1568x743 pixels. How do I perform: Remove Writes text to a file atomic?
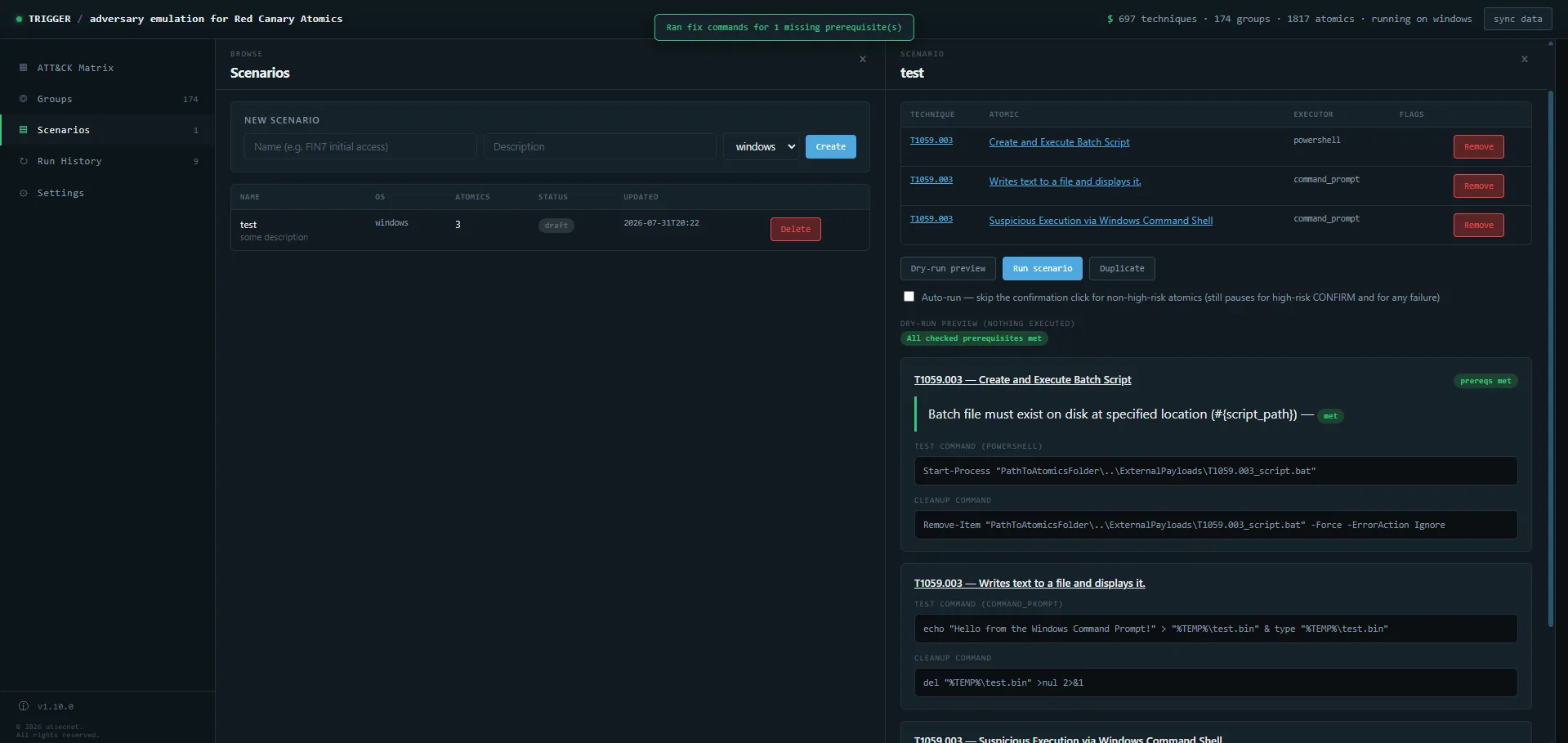(x=1479, y=186)
